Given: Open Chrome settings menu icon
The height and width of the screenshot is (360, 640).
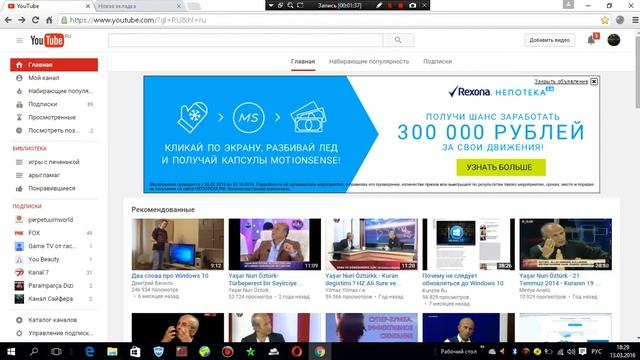Looking at the screenshot, I should click(635, 20).
